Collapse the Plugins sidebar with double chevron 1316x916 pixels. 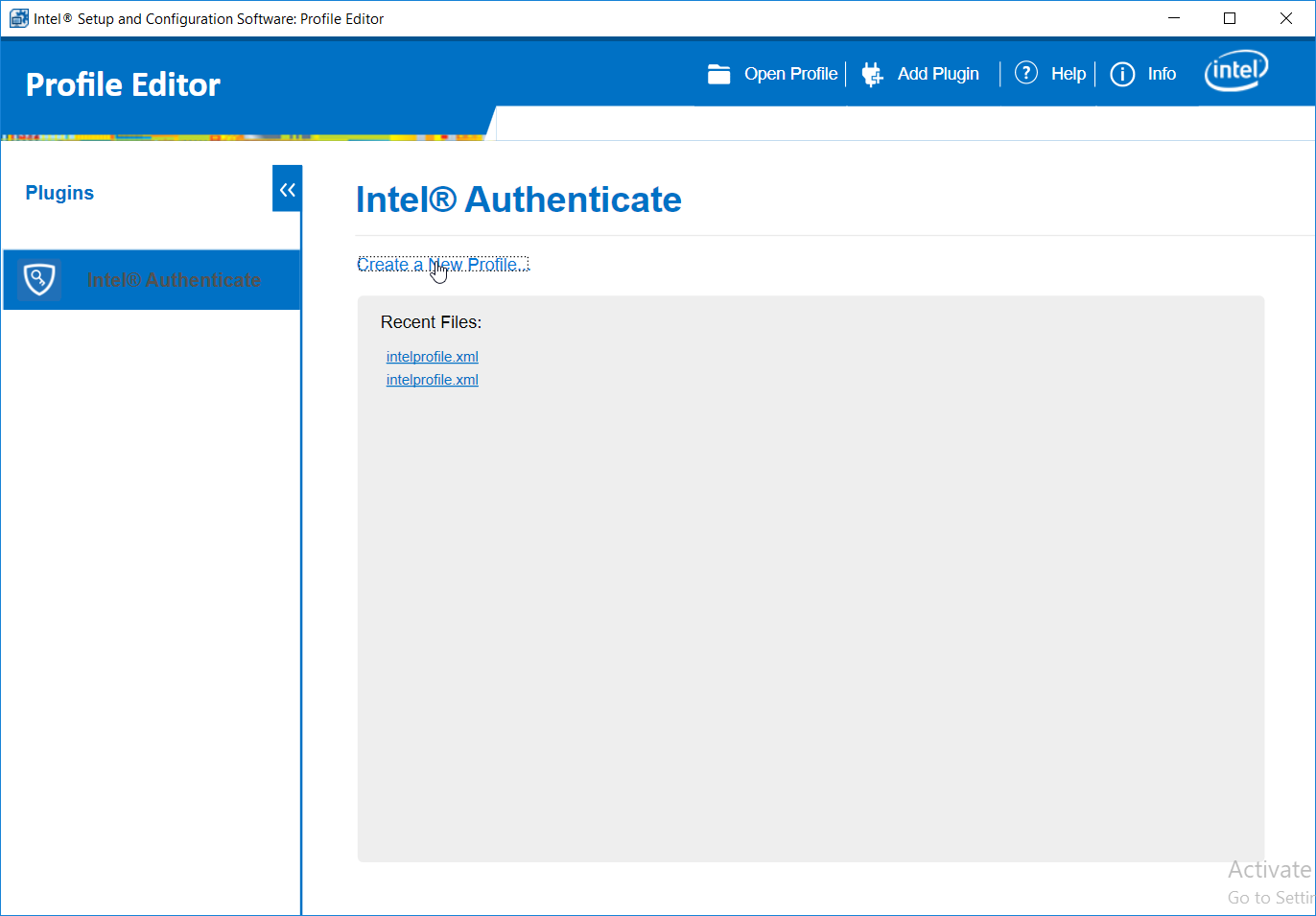point(287,189)
